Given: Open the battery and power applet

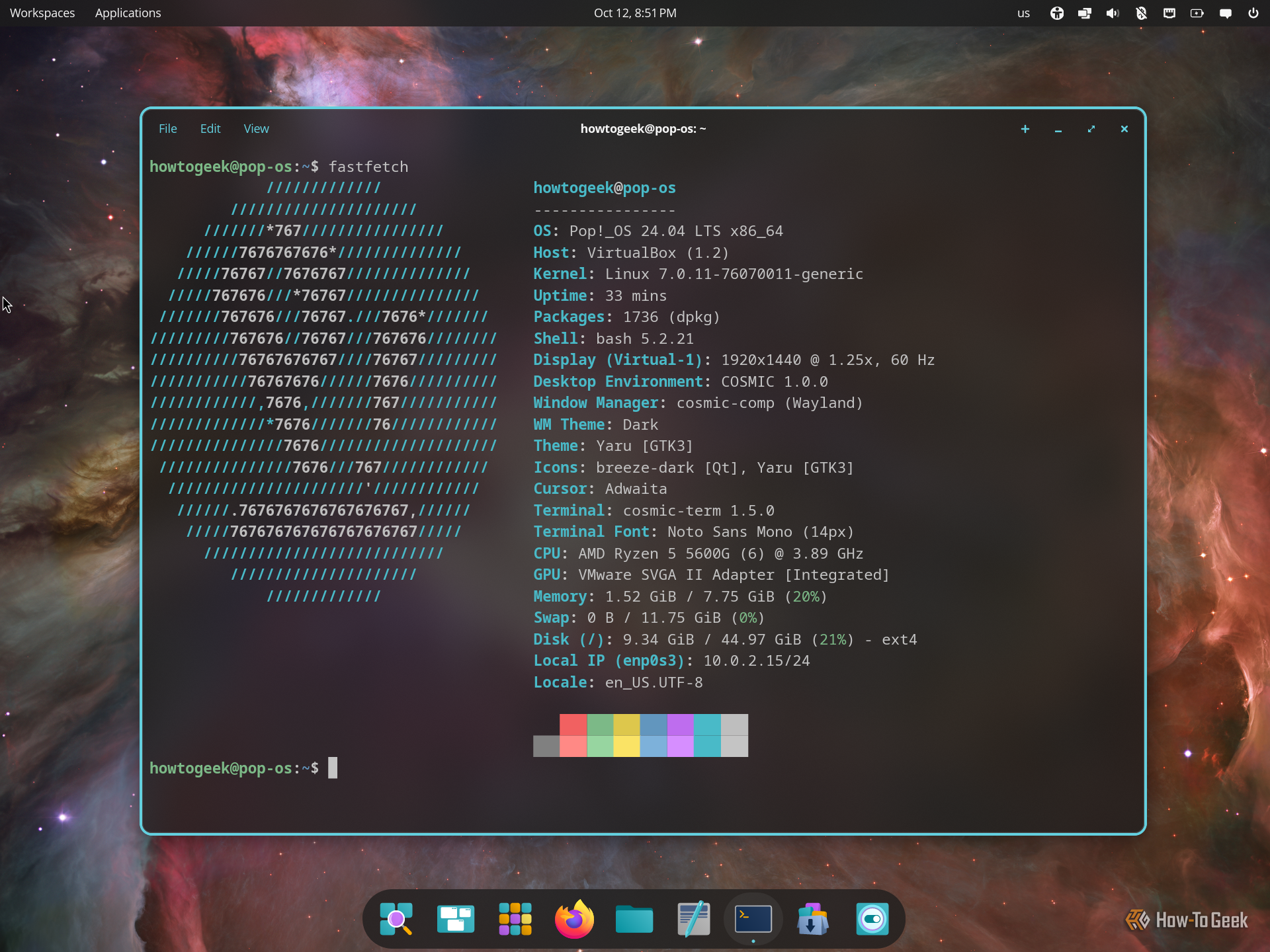Looking at the screenshot, I should point(1197,13).
